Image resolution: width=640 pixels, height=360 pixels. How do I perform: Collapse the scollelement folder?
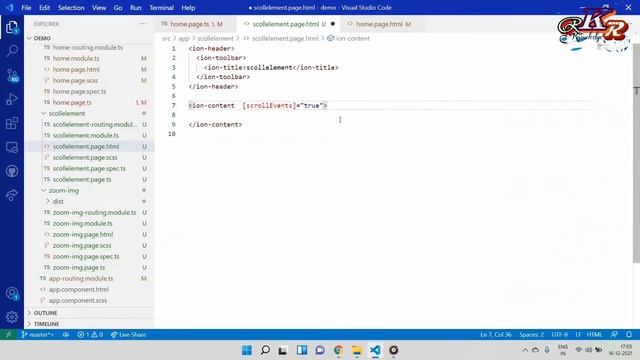tap(67, 113)
